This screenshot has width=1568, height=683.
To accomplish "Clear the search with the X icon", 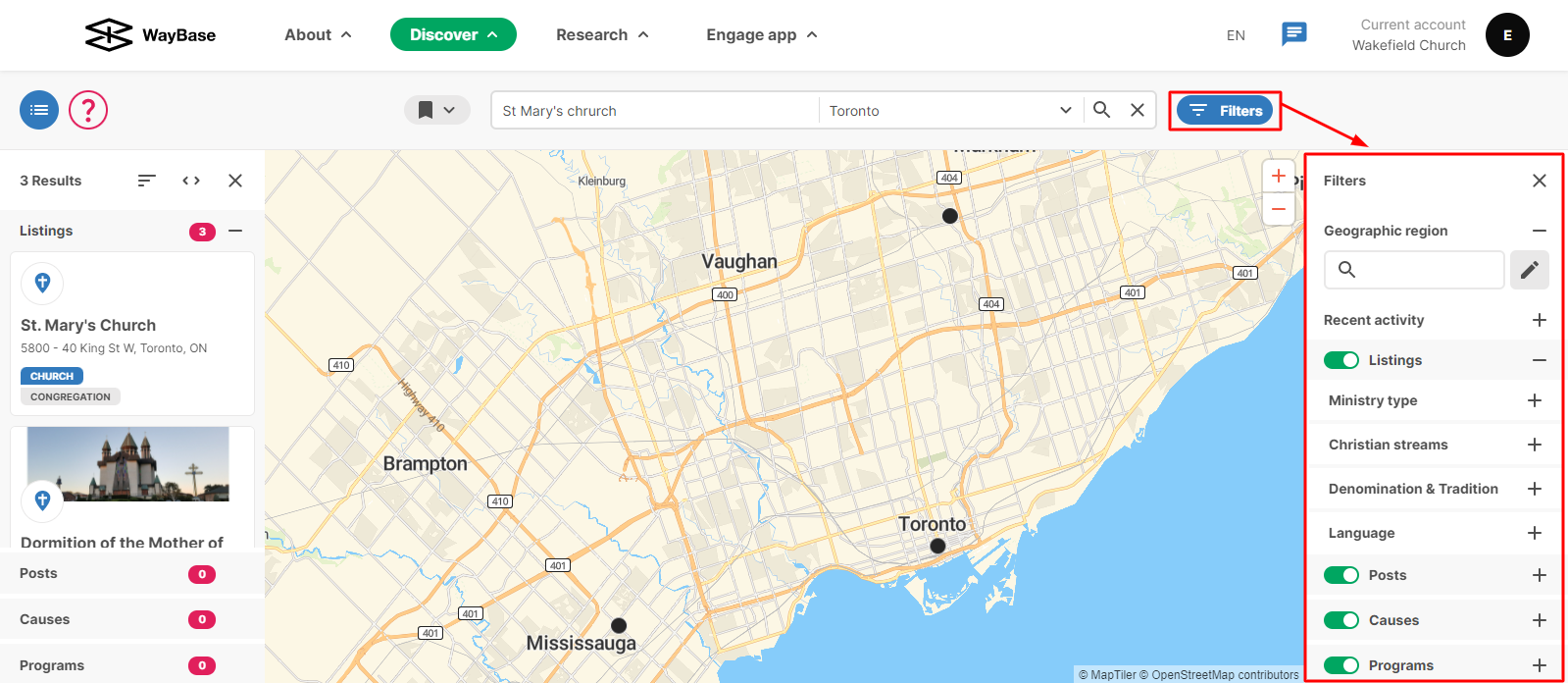I will tap(1138, 110).
